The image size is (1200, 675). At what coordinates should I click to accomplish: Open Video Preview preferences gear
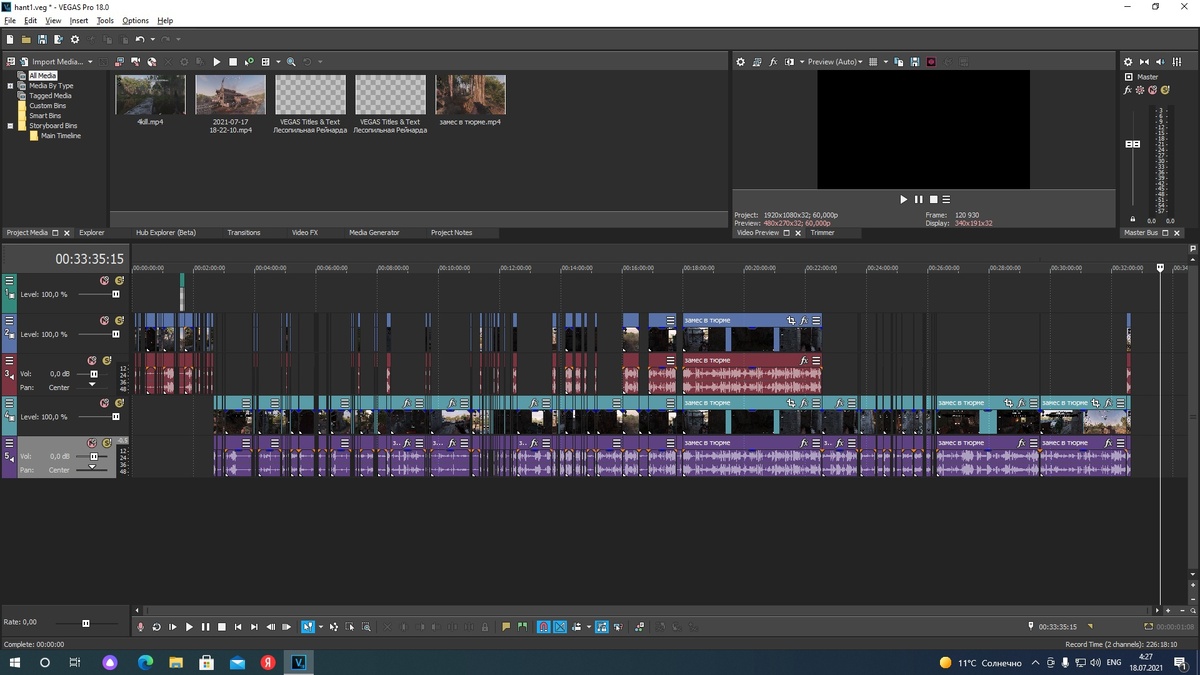point(741,62)
